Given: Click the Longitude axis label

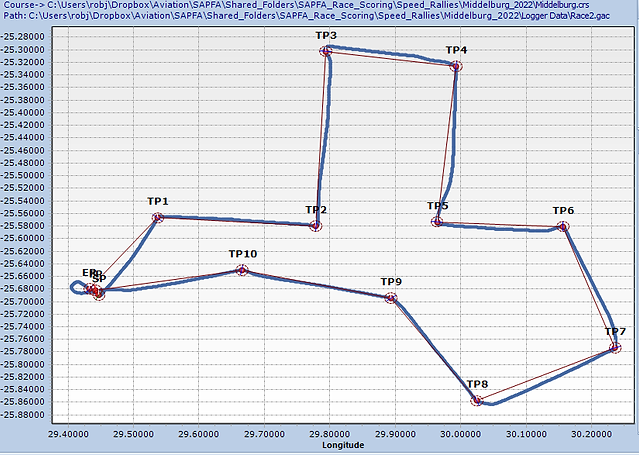Looking at the screenshot, I should coord(343,445).
